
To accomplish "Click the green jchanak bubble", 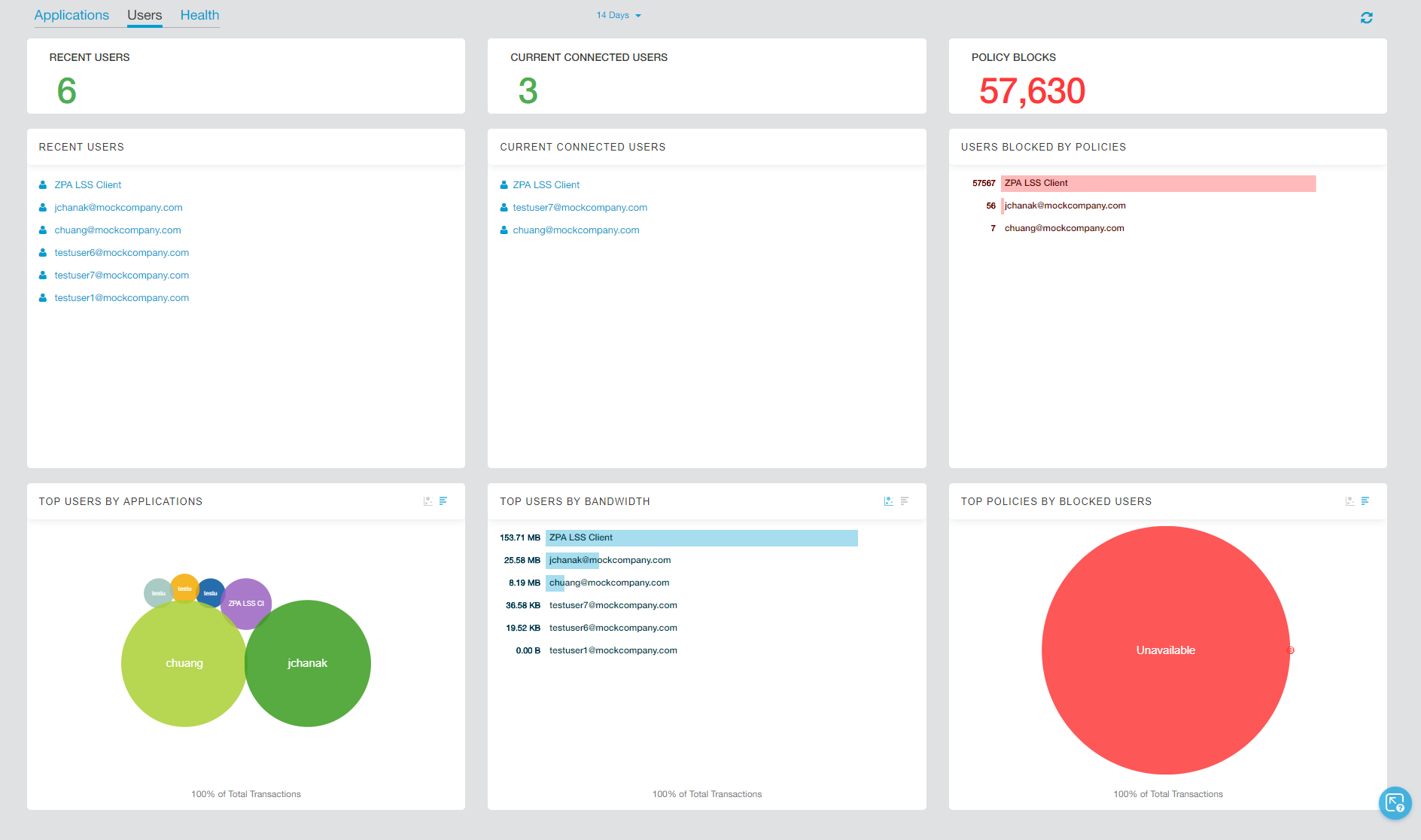I will (308, 663).
